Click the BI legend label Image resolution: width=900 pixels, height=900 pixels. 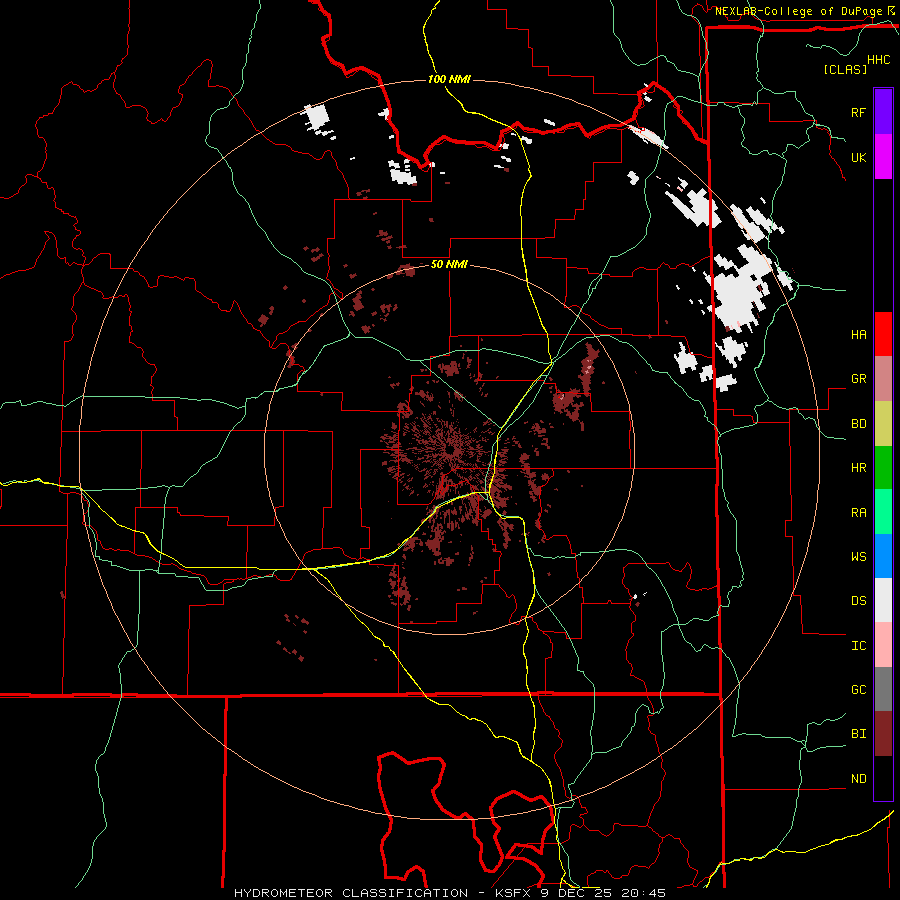pos(858,734)
